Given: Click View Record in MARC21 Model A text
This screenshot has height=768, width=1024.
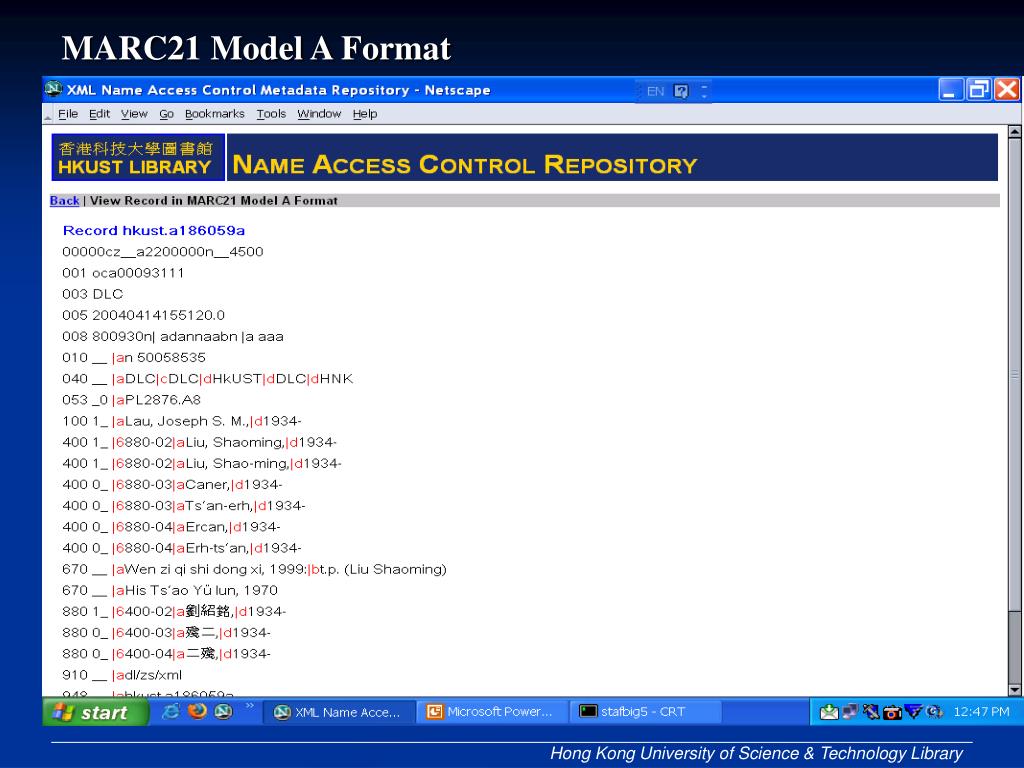Looking at the screenshot, I should 214,200.
